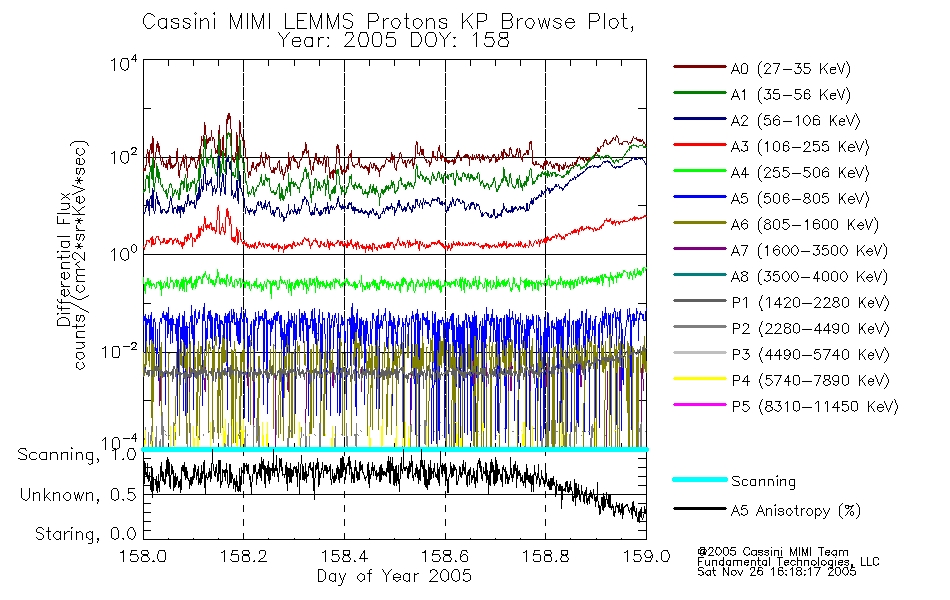950x600 pixels.
Task: Click the black A5 Anisotropy legend line
Action: 699,508
